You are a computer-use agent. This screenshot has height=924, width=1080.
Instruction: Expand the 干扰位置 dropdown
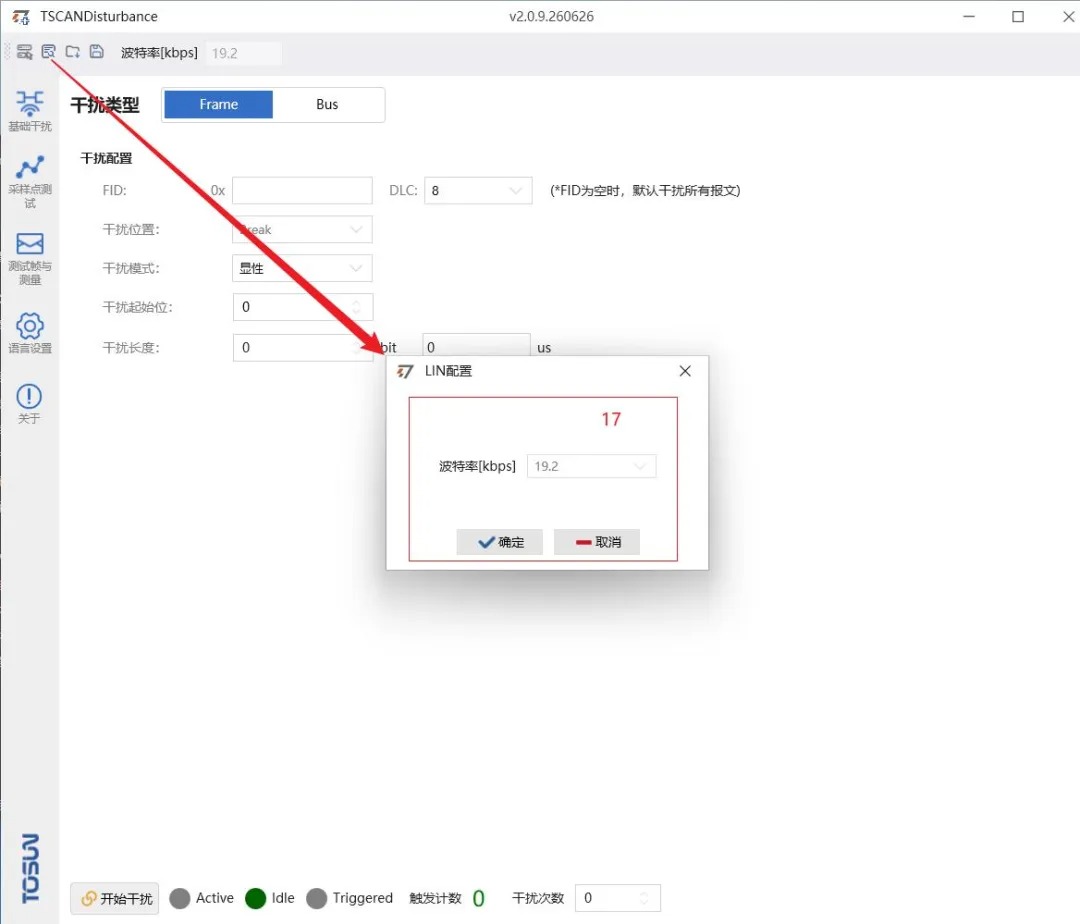point(302,229)
